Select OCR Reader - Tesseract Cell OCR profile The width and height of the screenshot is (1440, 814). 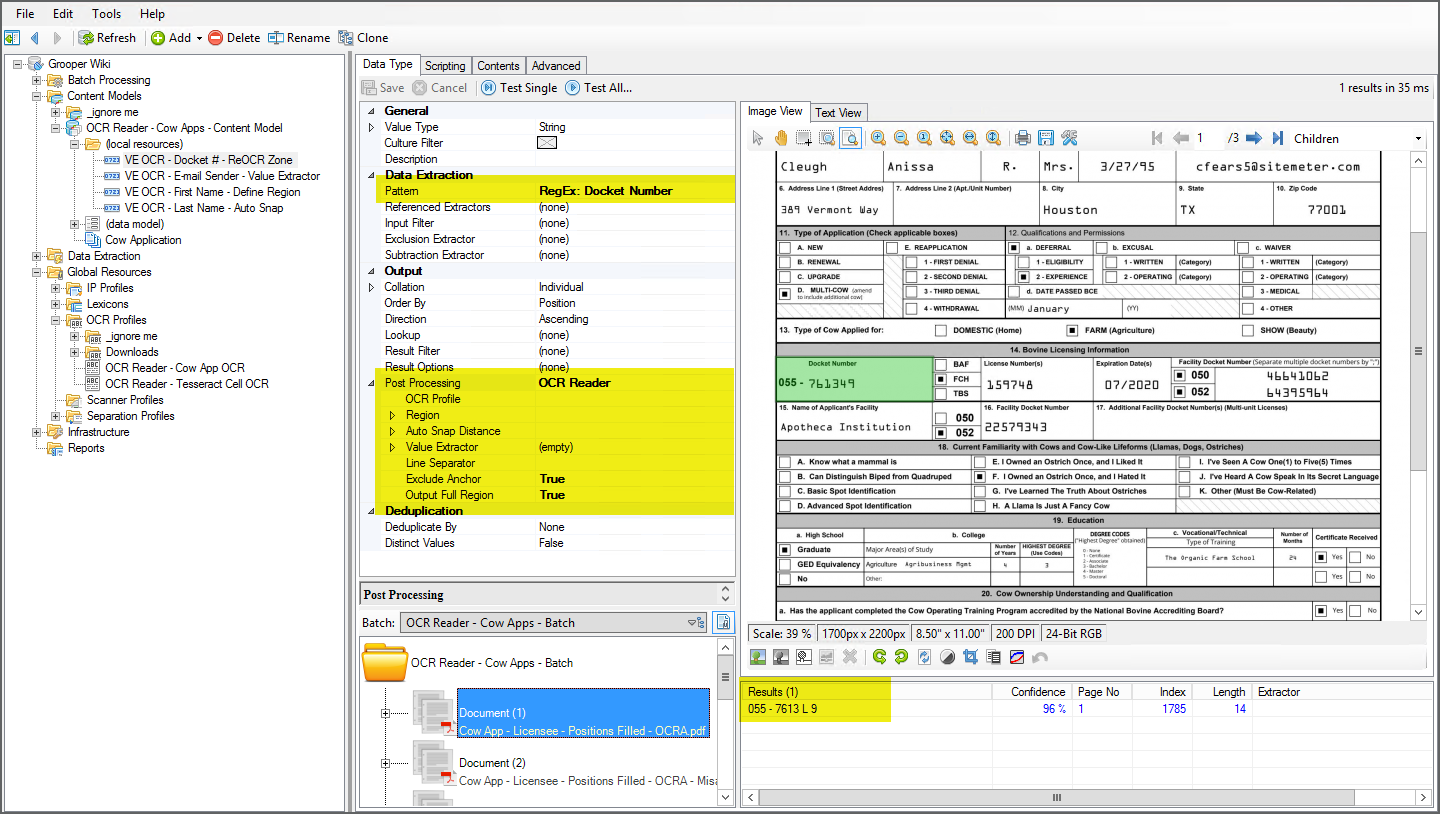pos(186,384)
